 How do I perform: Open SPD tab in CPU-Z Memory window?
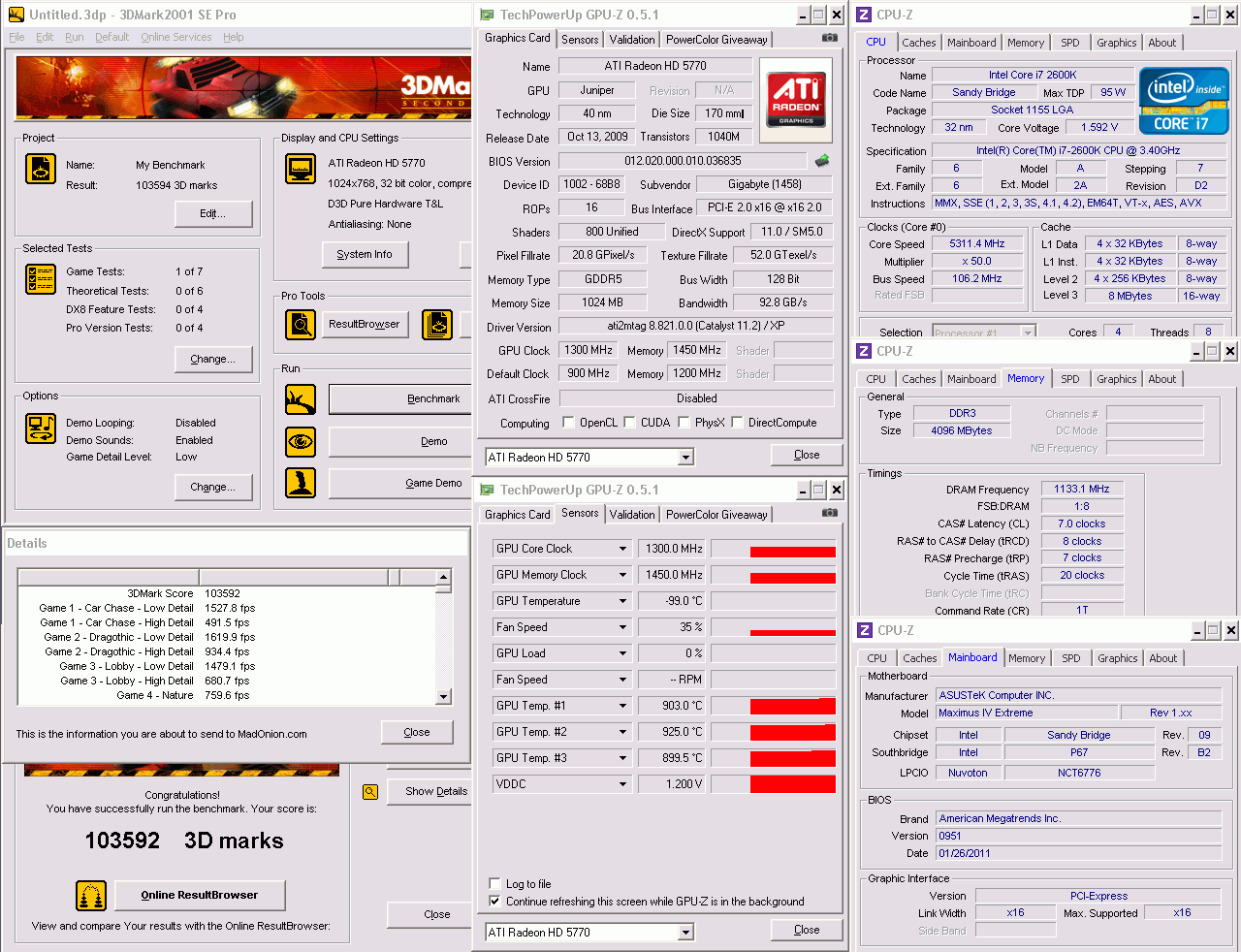1070,379
